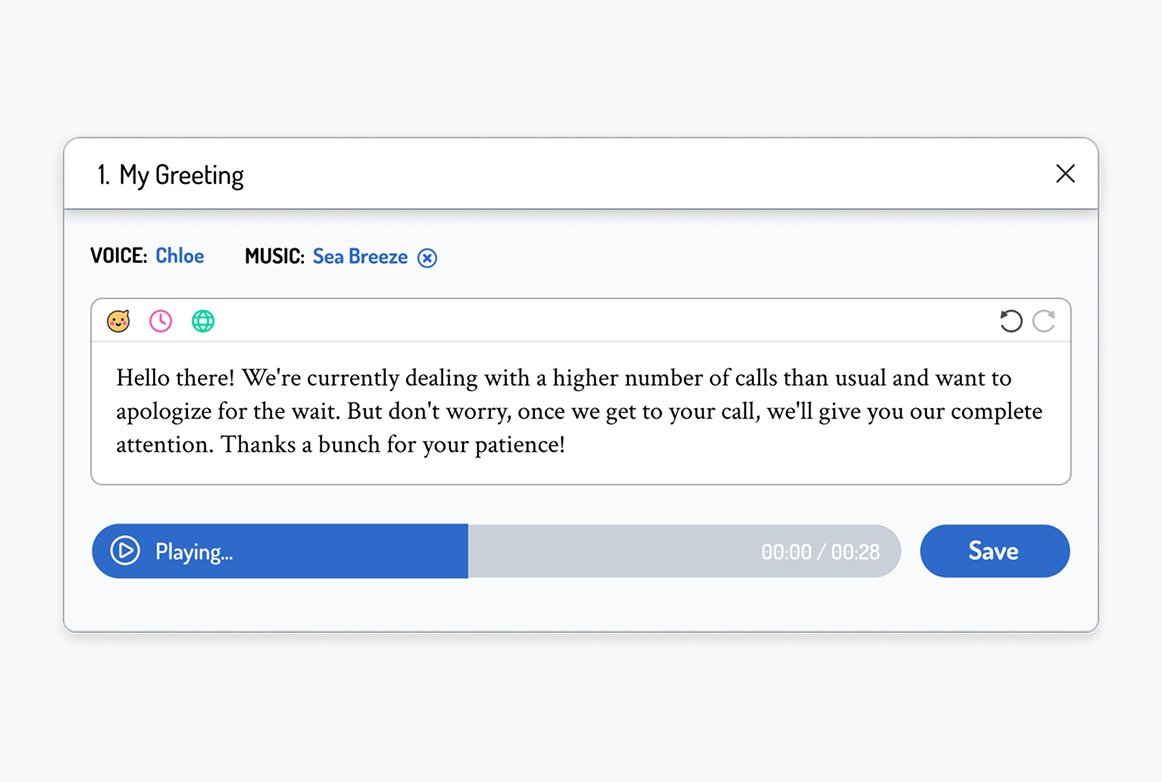Change the Sea Breeze music selection

click(x=360, y=257)
